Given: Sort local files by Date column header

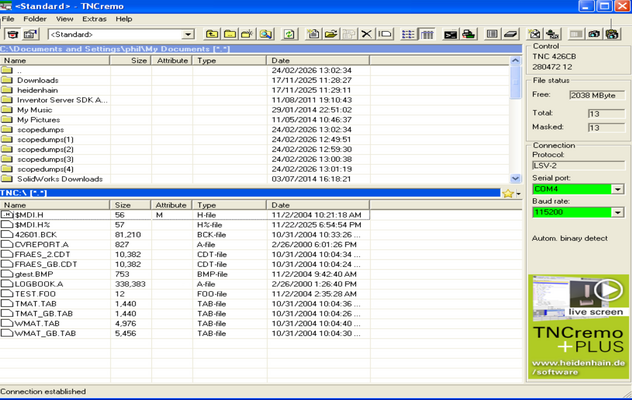Looking at the screenshot, I should click(x=318, y=60).
